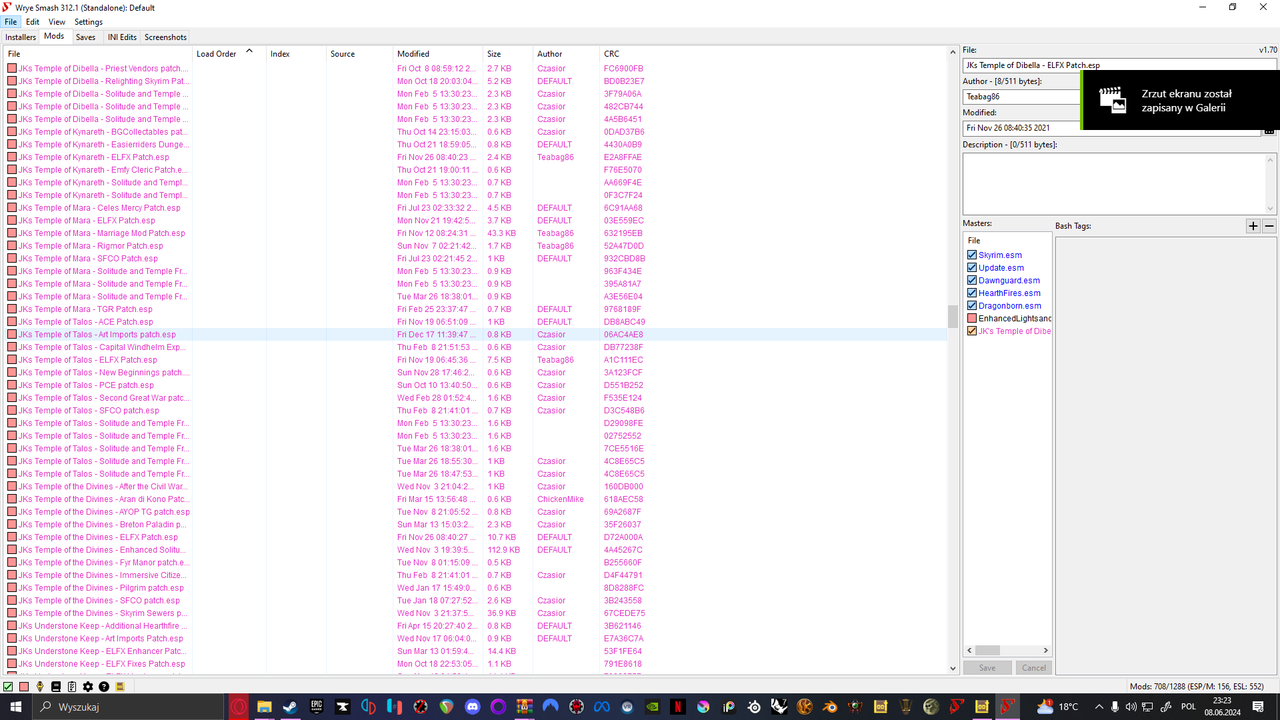Click the pink square status icon
Image resolution: width=1280 pixels, height=720 pixels.
pyautogui.click(x=23, y=686)
